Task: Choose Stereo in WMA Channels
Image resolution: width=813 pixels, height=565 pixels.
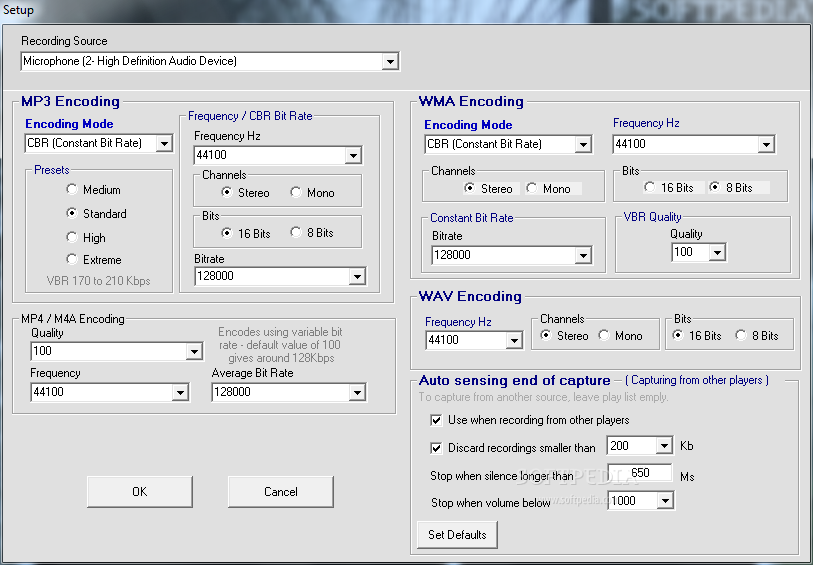Action: pos(469,188)
